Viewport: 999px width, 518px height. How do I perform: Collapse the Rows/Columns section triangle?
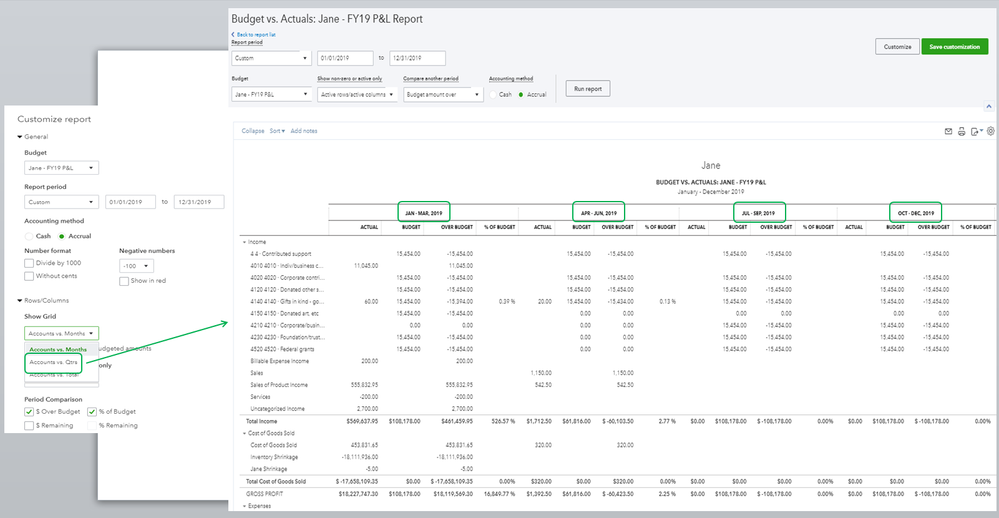pos(19,300)
